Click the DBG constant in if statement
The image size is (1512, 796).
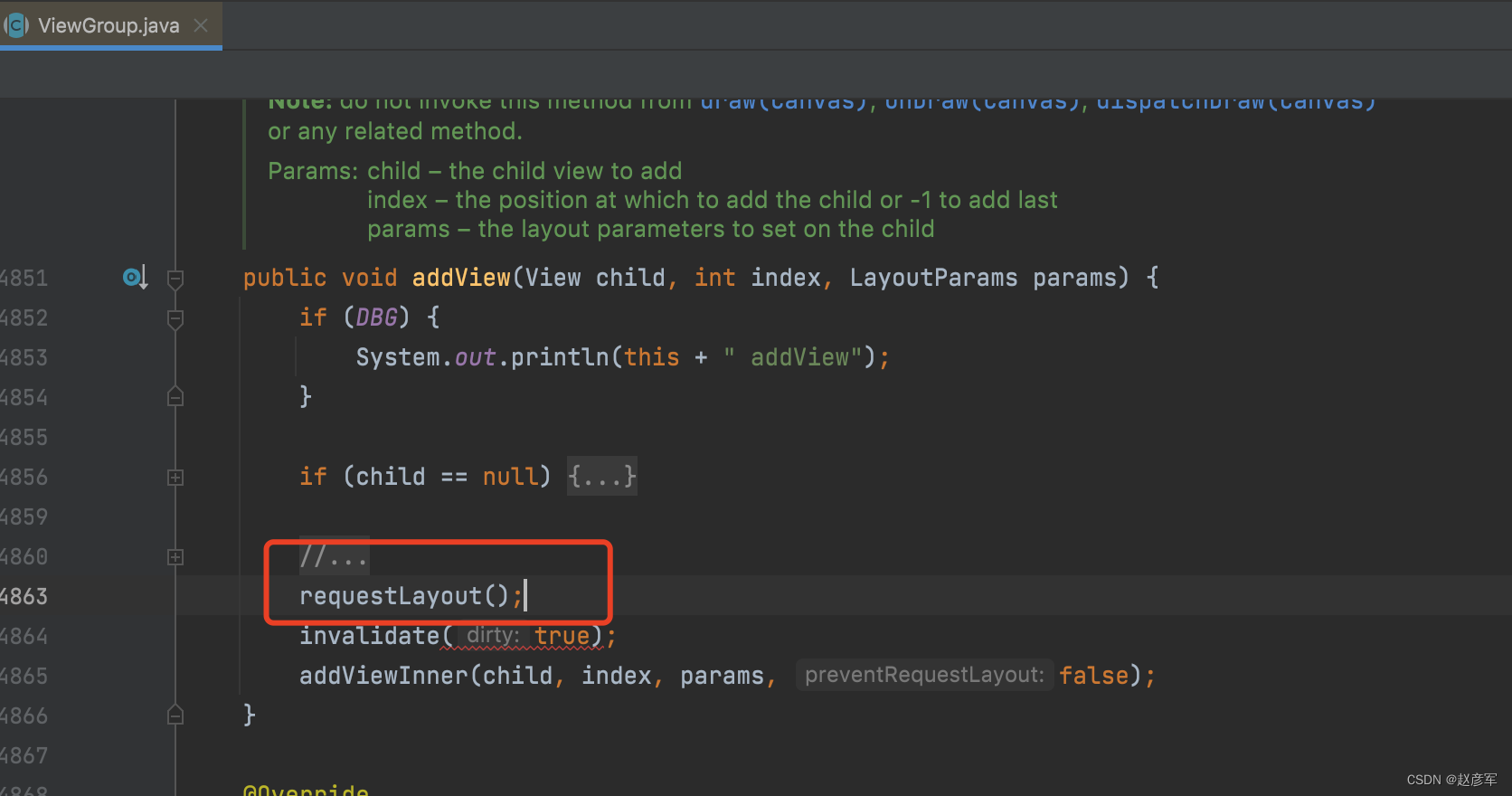click(x=376, y=317)
